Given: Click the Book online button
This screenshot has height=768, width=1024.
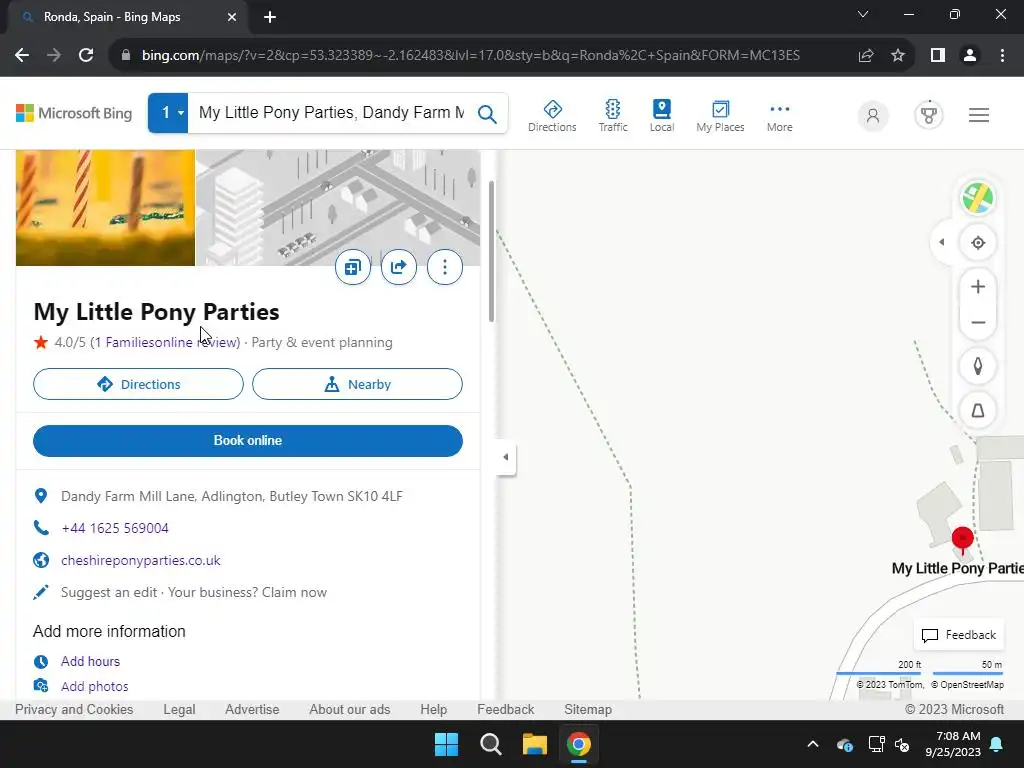Looking at the screenshot, I should point(248,441).
